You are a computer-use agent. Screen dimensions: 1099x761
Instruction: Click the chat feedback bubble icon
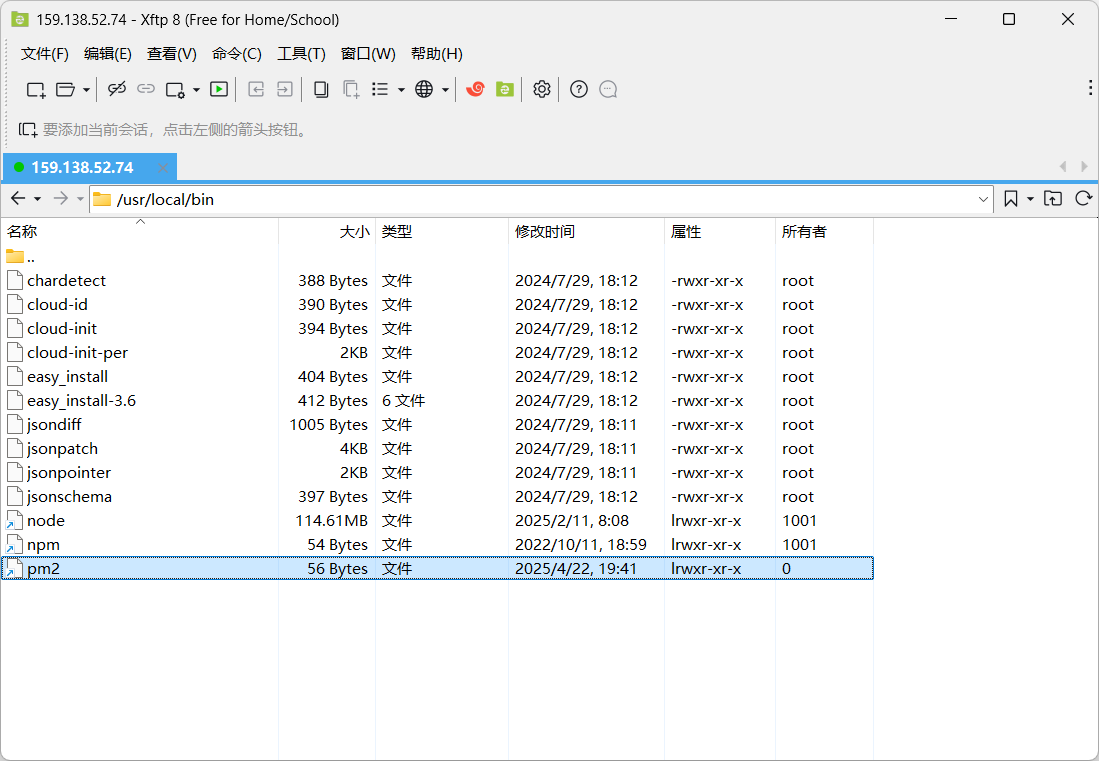click(x=608, y=89)
